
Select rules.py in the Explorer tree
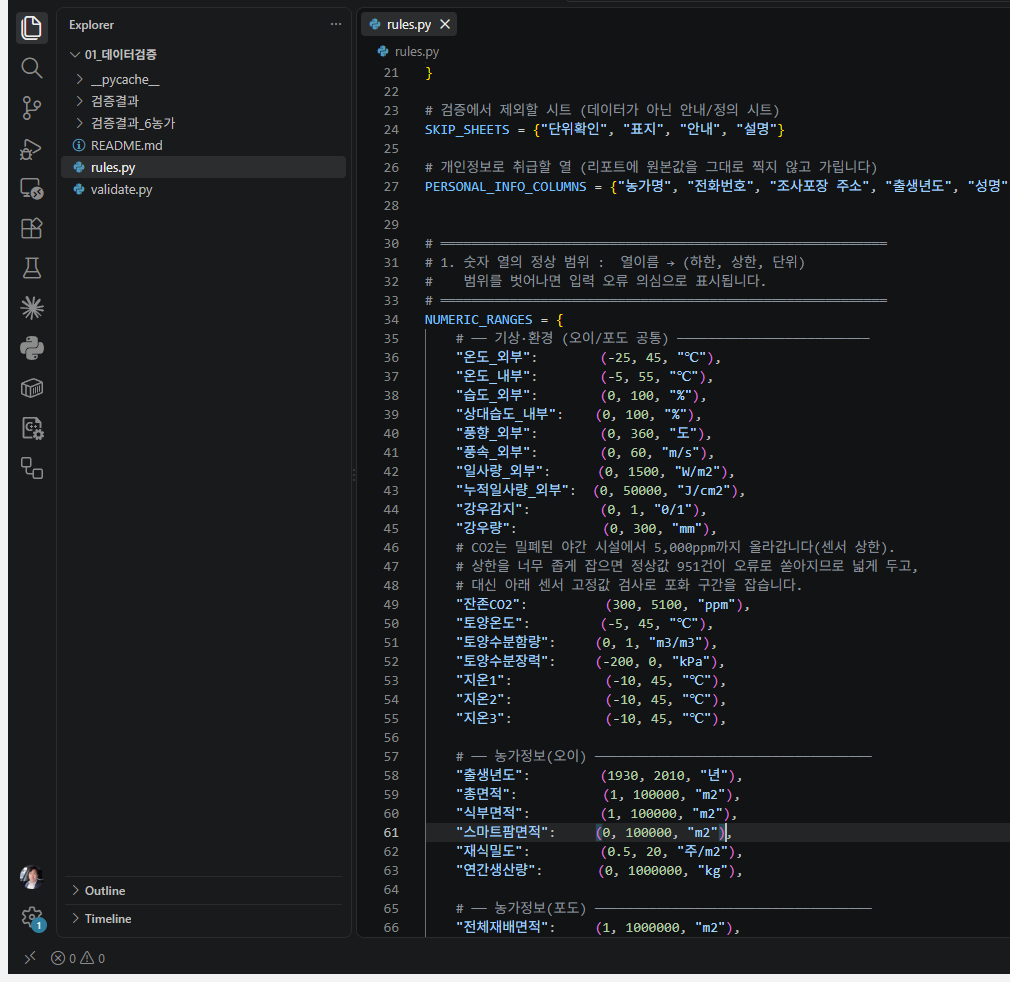[204, 167]
